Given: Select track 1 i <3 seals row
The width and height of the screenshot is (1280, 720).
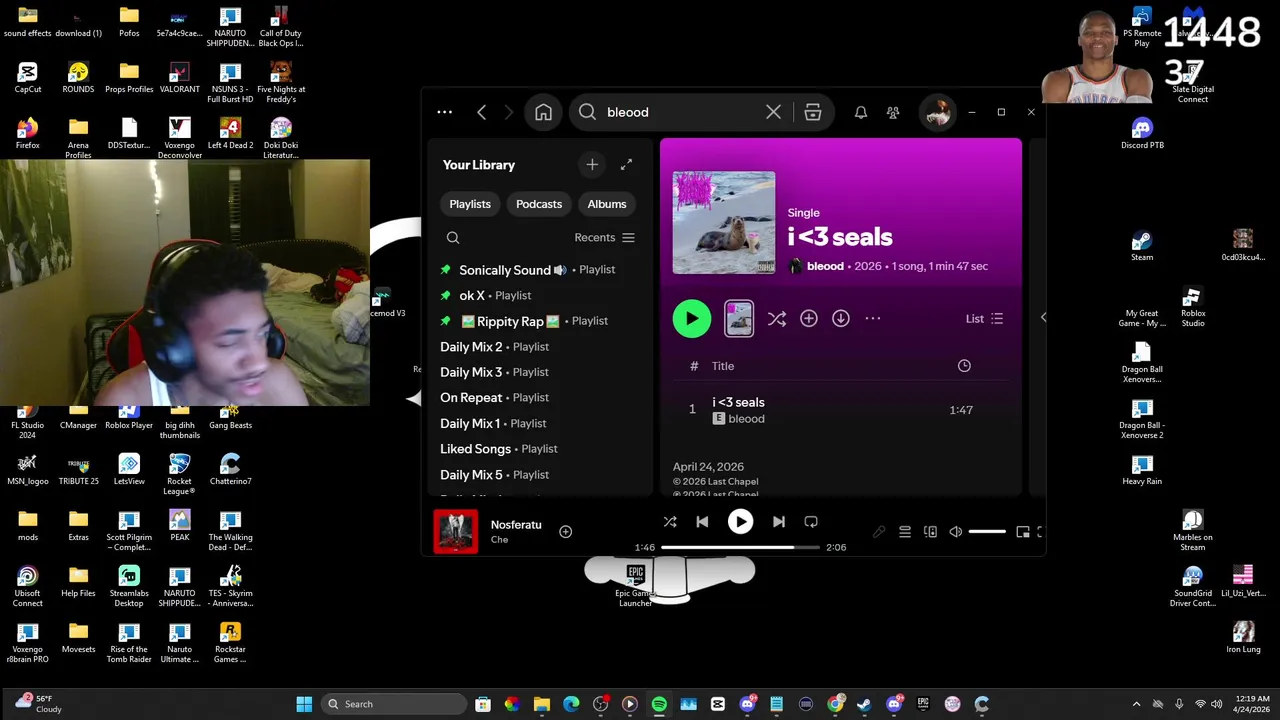Looking at the screenshot, I should click(840, 410).
